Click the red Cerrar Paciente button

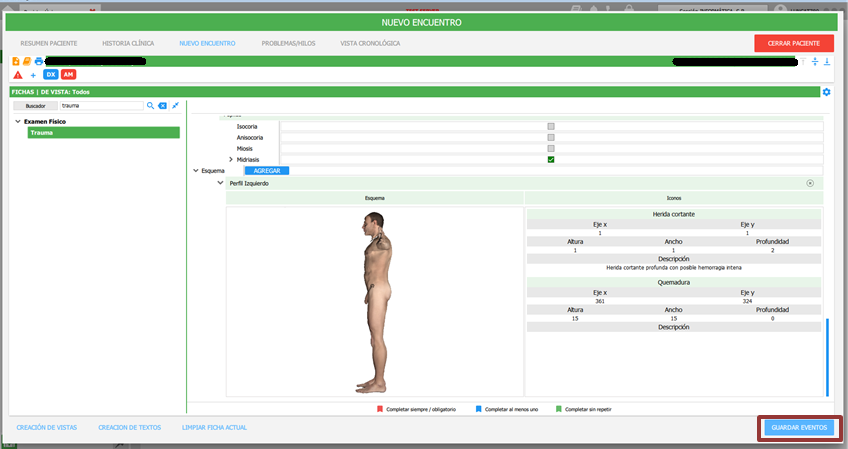tap(793, 44)
